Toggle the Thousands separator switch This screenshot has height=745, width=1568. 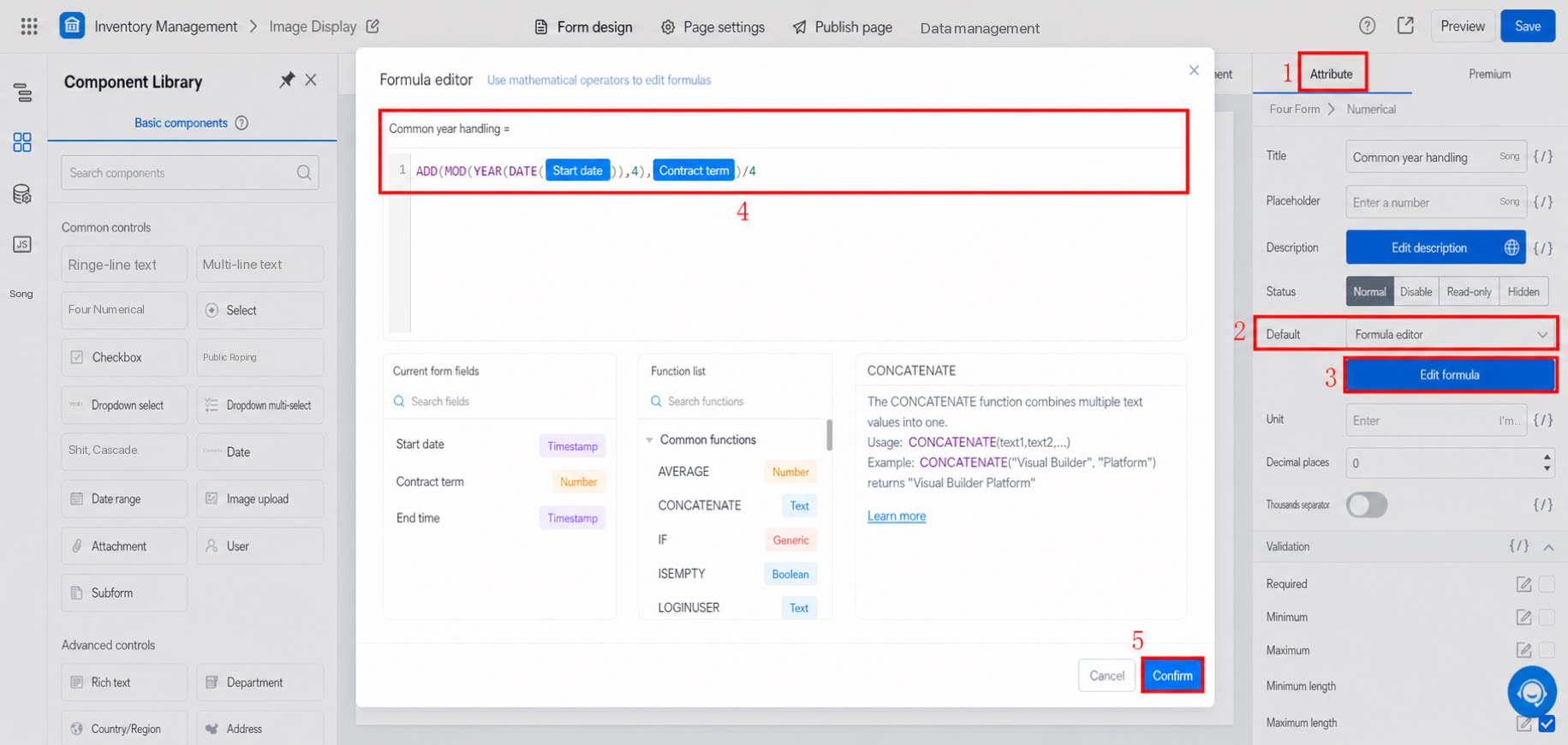[x=1366, y=504]
